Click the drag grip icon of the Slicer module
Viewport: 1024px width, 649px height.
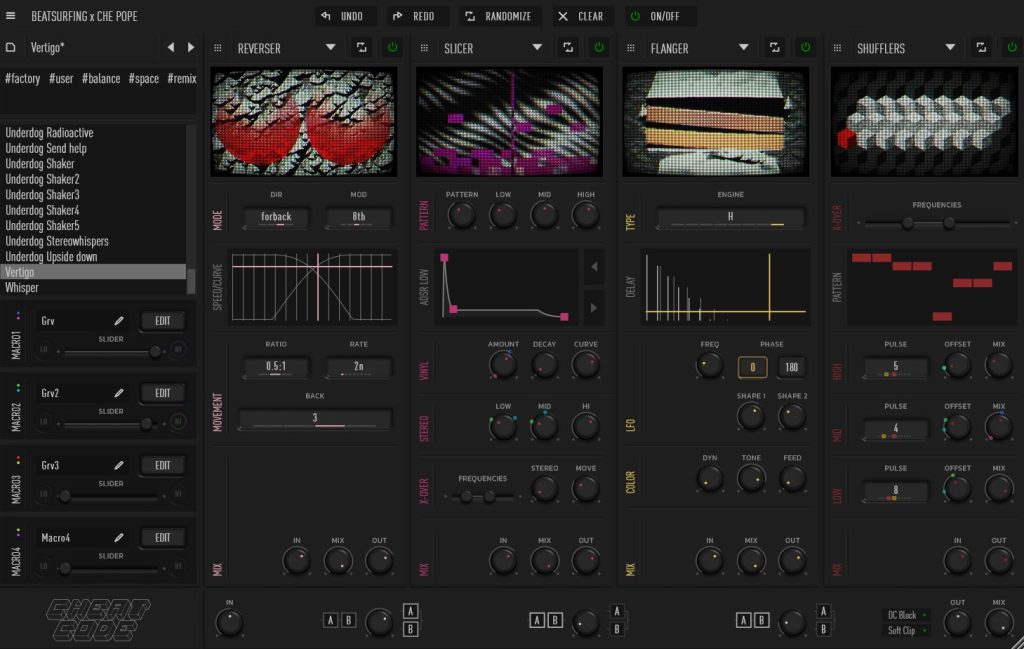coord(424,47)
